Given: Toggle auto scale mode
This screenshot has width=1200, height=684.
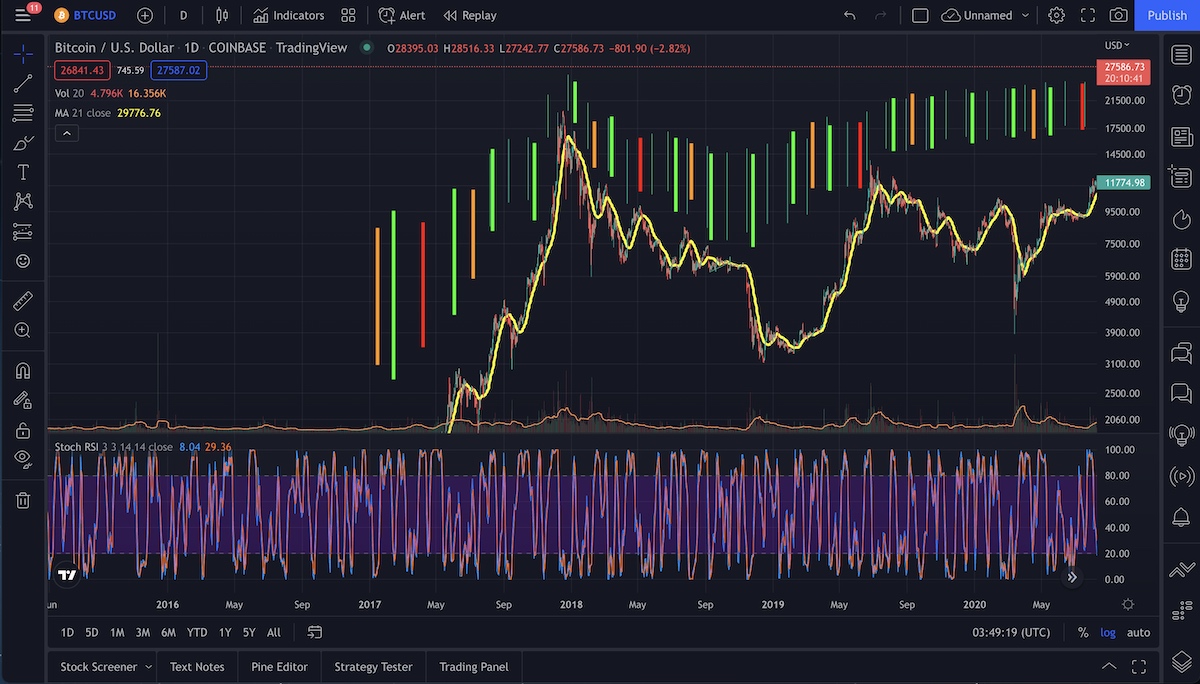Looking at the screenshot, I should [x=1138, y=632].
